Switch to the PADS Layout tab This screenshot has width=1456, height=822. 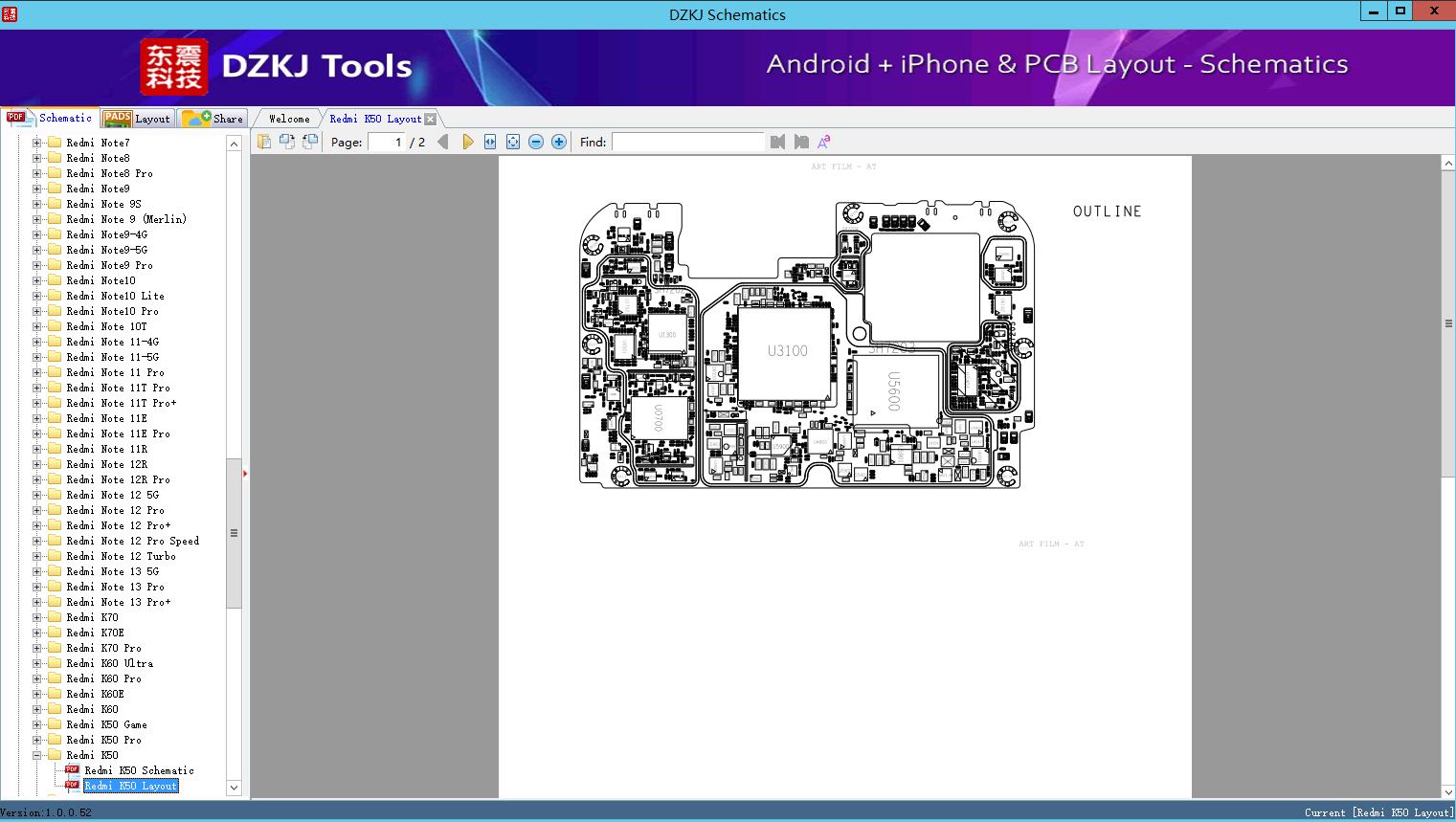coord(138,118)
